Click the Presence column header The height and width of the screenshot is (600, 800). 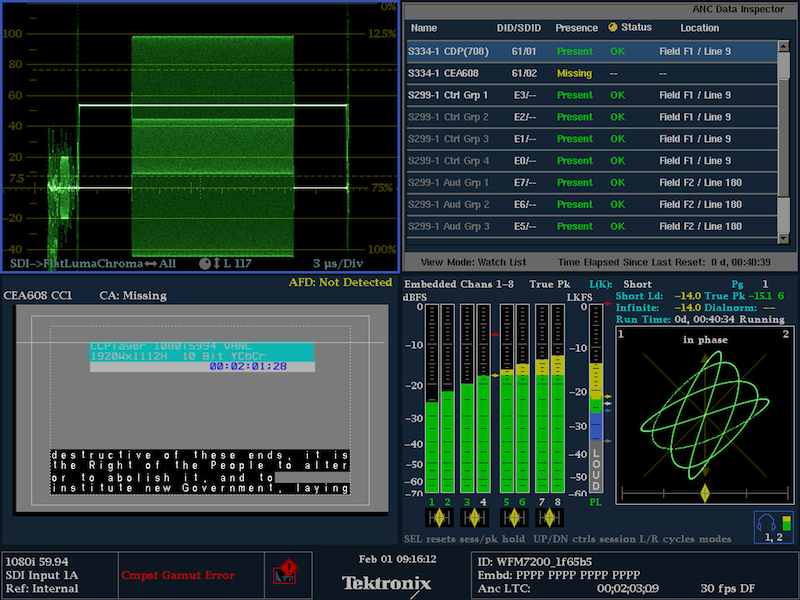[x=575, y=28]
